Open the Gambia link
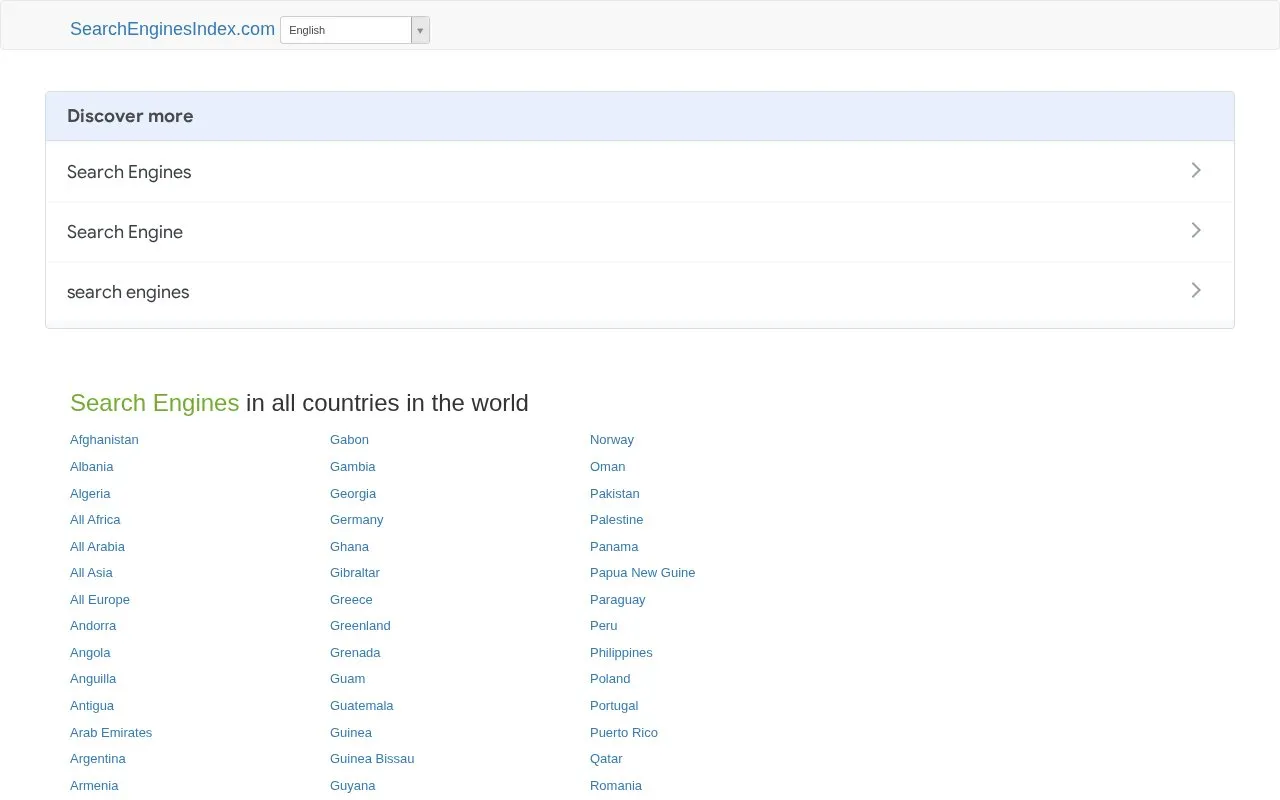The height and width of the screenshot is (800, 1280). coord(353,467)
